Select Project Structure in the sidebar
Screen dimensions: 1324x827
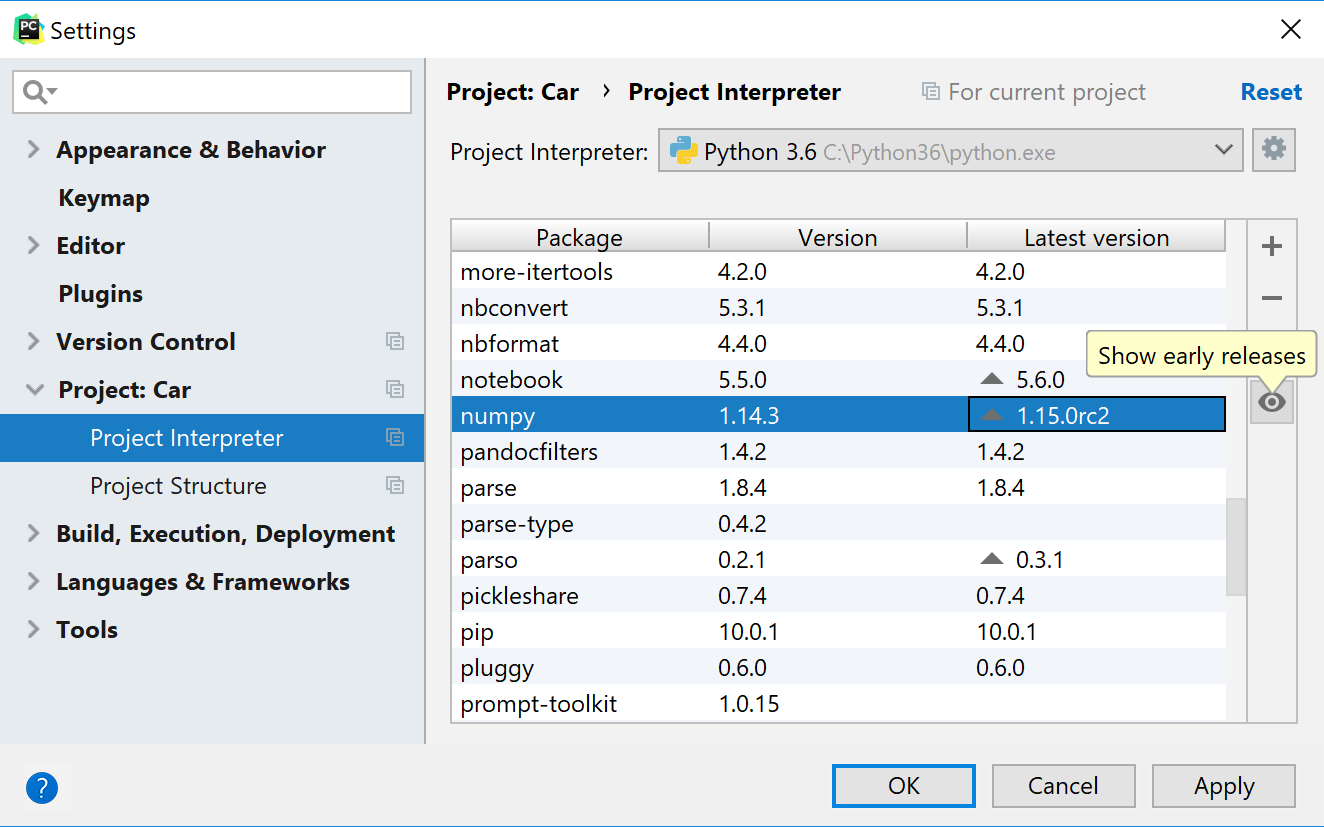tap(178, 486)
